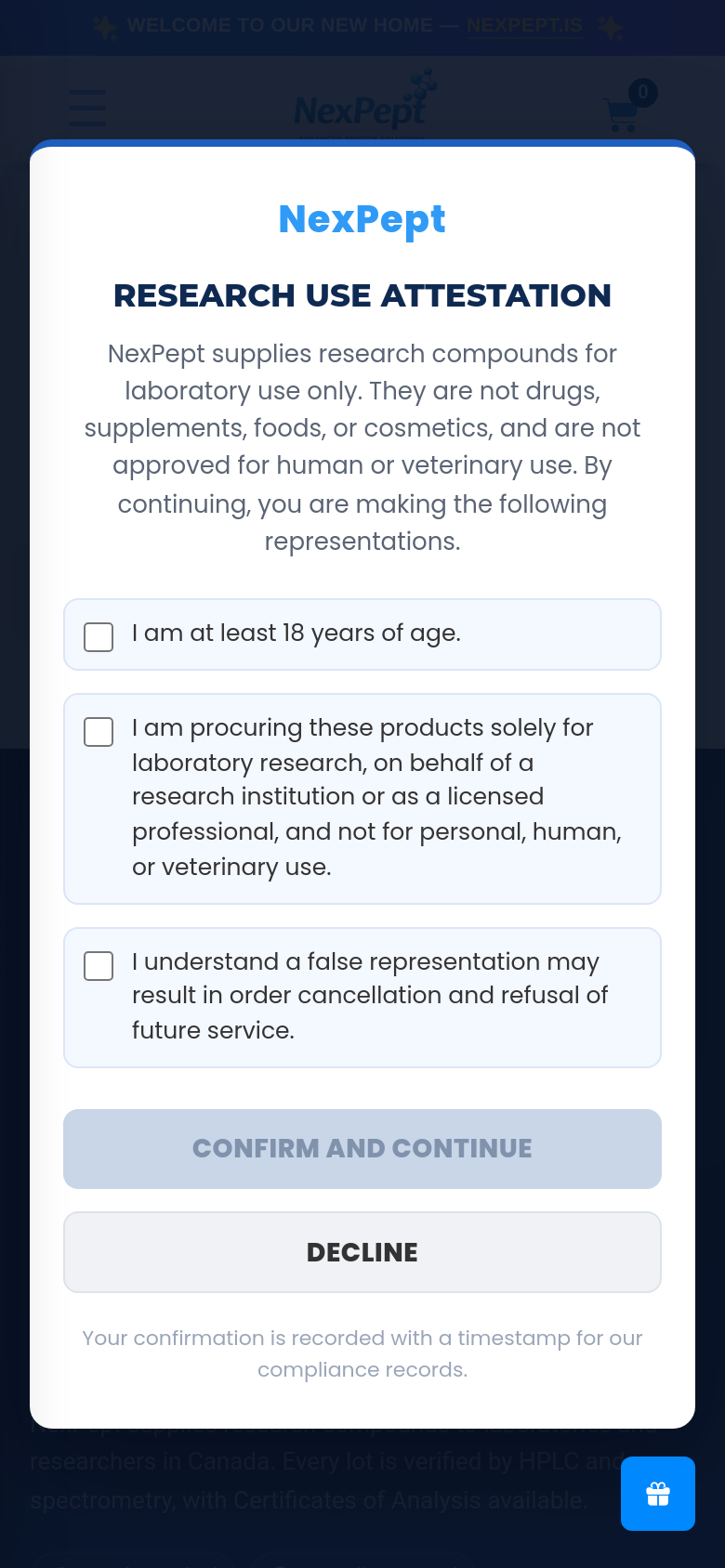Select the 'procuring these products' statement text

tap(377, 797)
